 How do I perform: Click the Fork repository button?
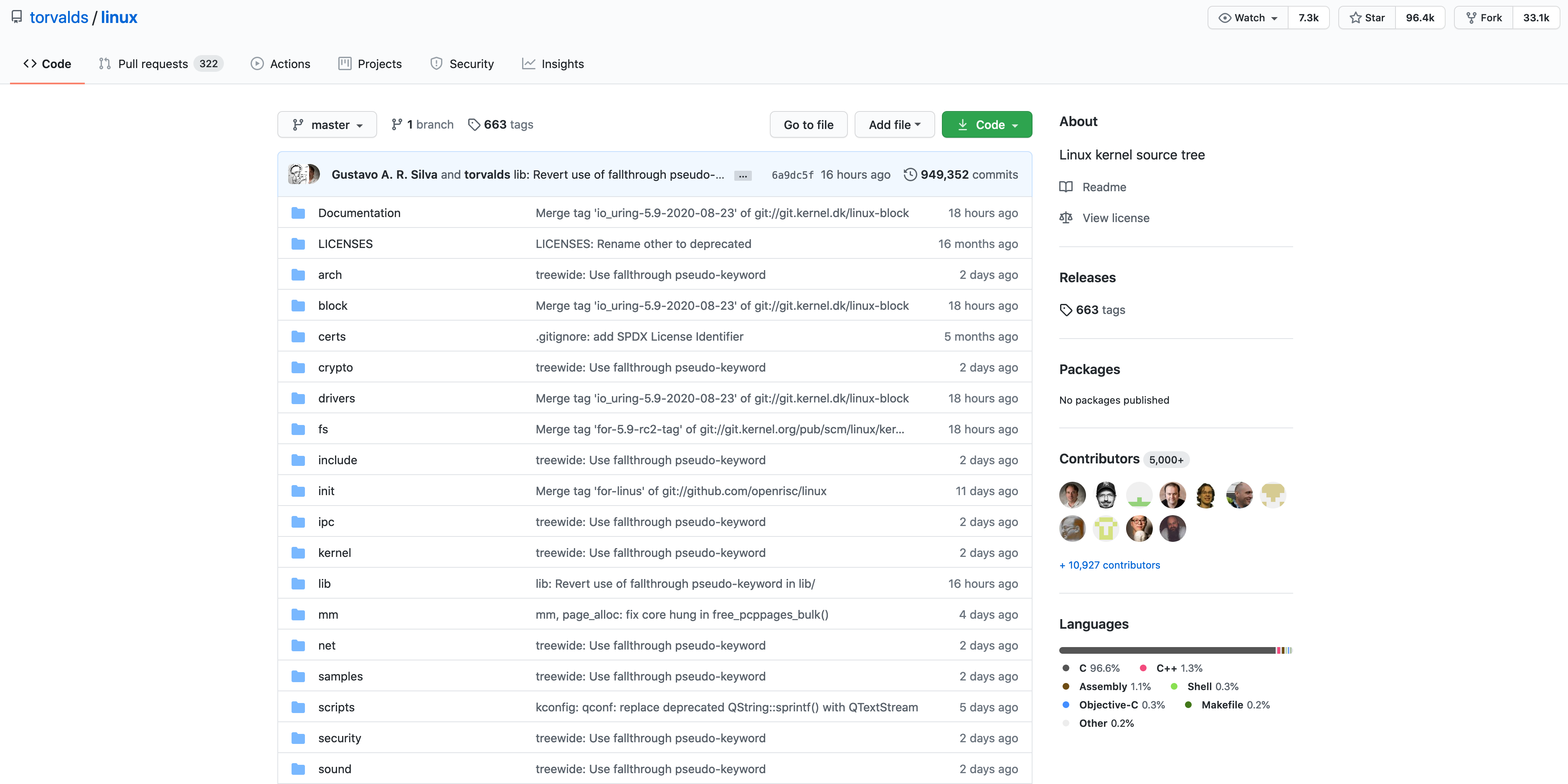(1483, 18)
